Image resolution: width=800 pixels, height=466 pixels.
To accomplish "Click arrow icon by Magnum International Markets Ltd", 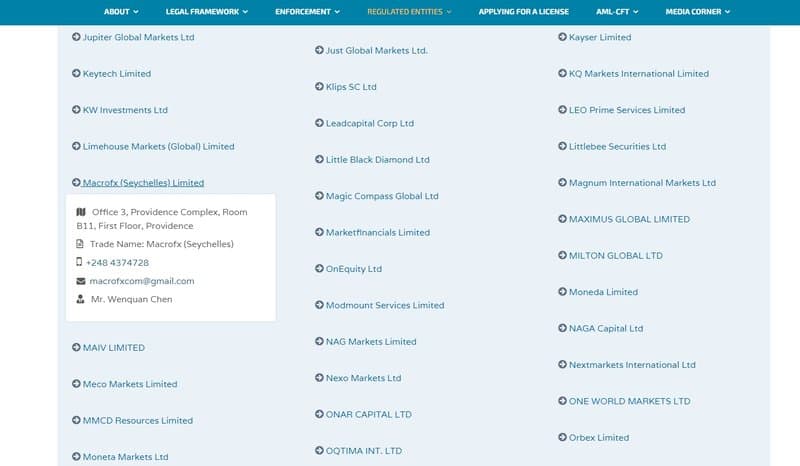I will [x=562, y=182].
